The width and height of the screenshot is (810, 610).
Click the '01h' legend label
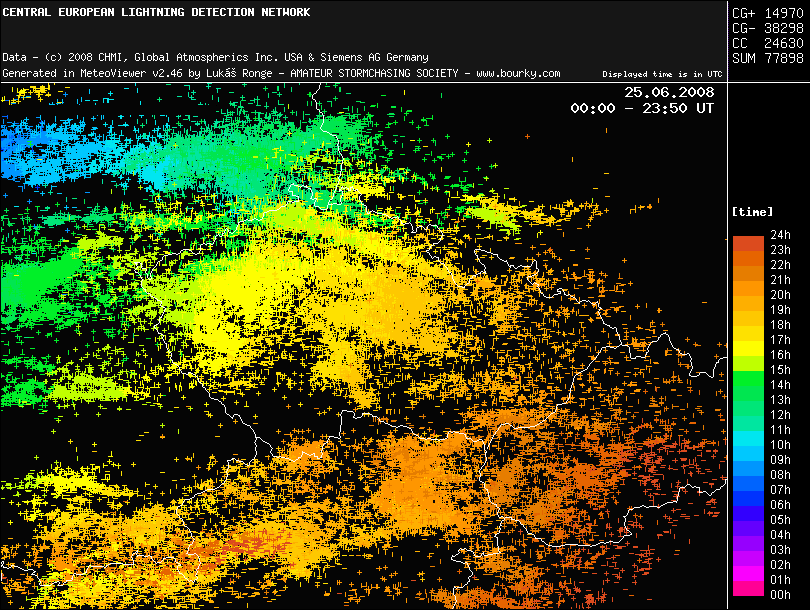click(x=780, y=580)
